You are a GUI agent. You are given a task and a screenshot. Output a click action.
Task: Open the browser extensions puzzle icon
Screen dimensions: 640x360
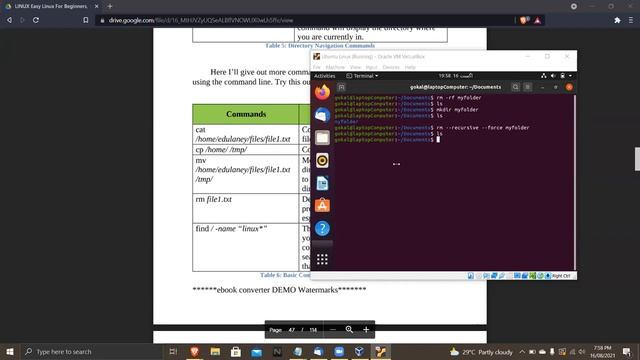click(617, 20)
